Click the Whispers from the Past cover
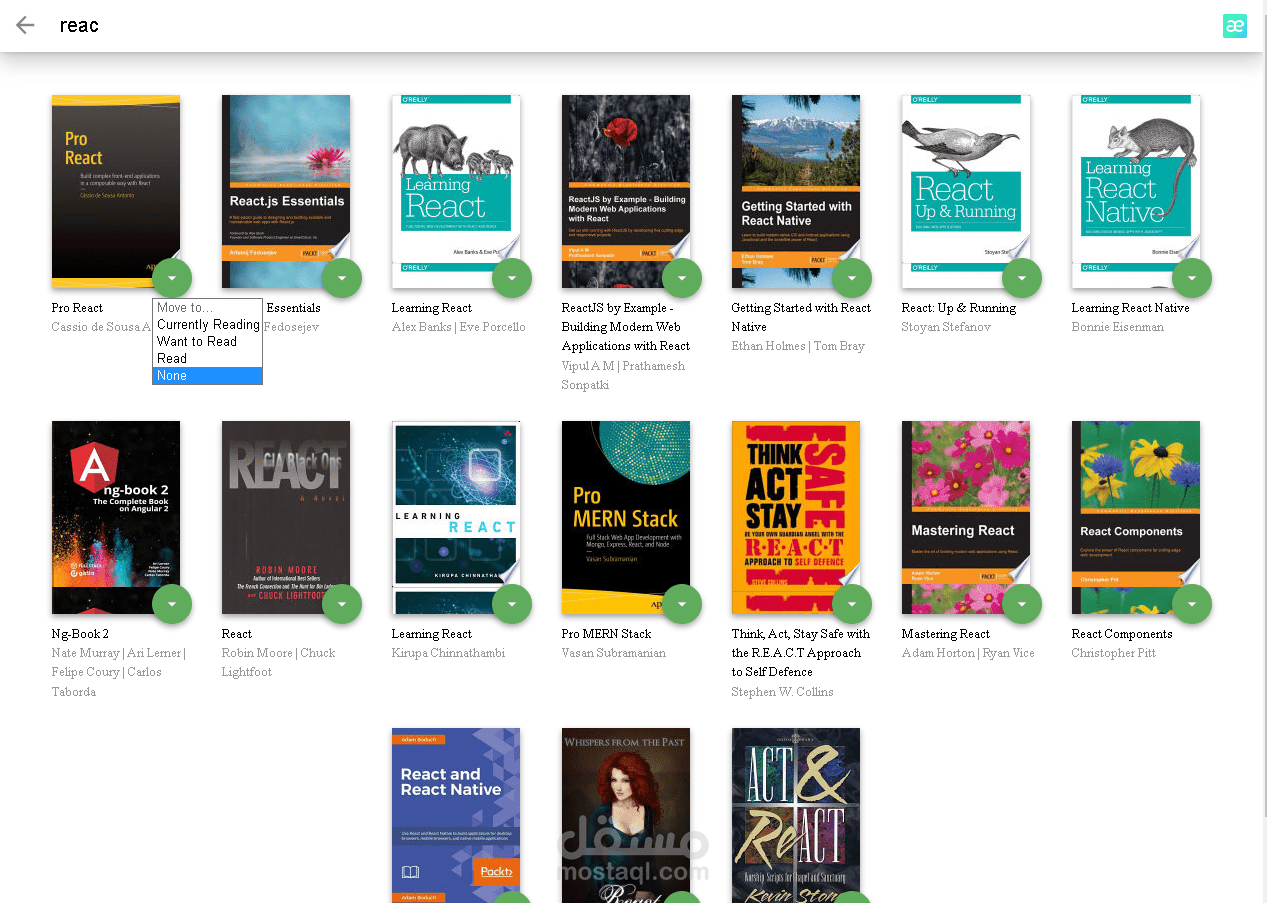 pyautogui.click(x=626, y=815)
